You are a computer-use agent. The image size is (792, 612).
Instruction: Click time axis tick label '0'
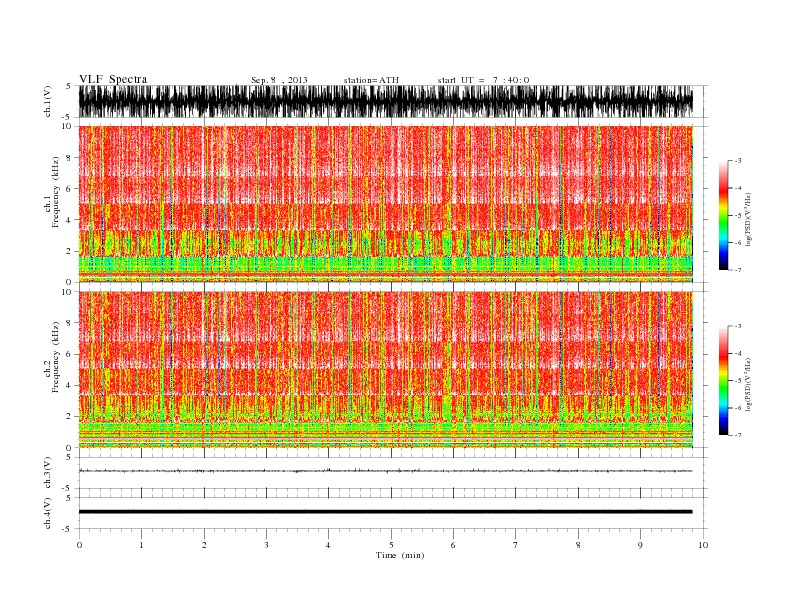pos(79,545)
